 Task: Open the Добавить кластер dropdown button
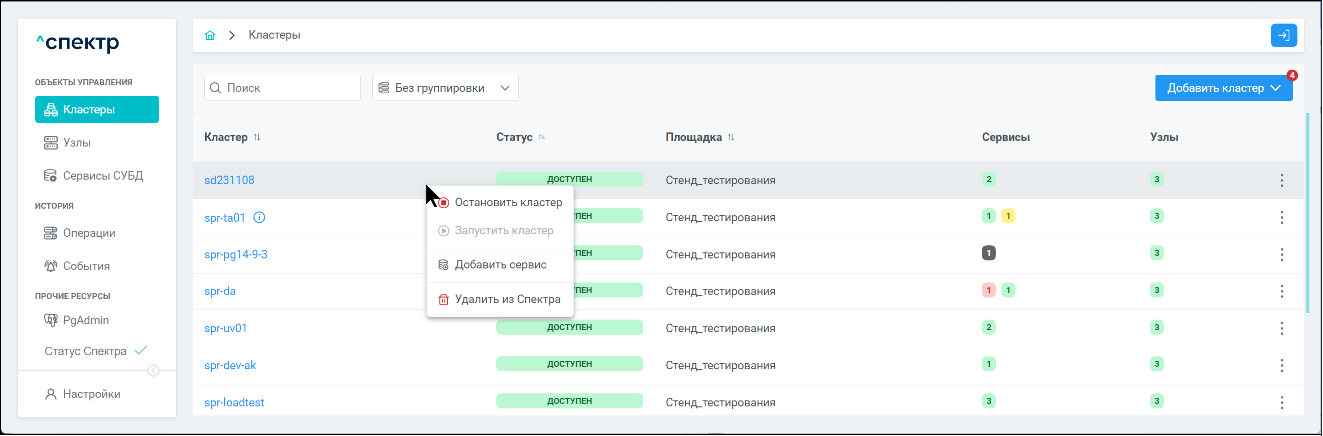pos(1223,88)
